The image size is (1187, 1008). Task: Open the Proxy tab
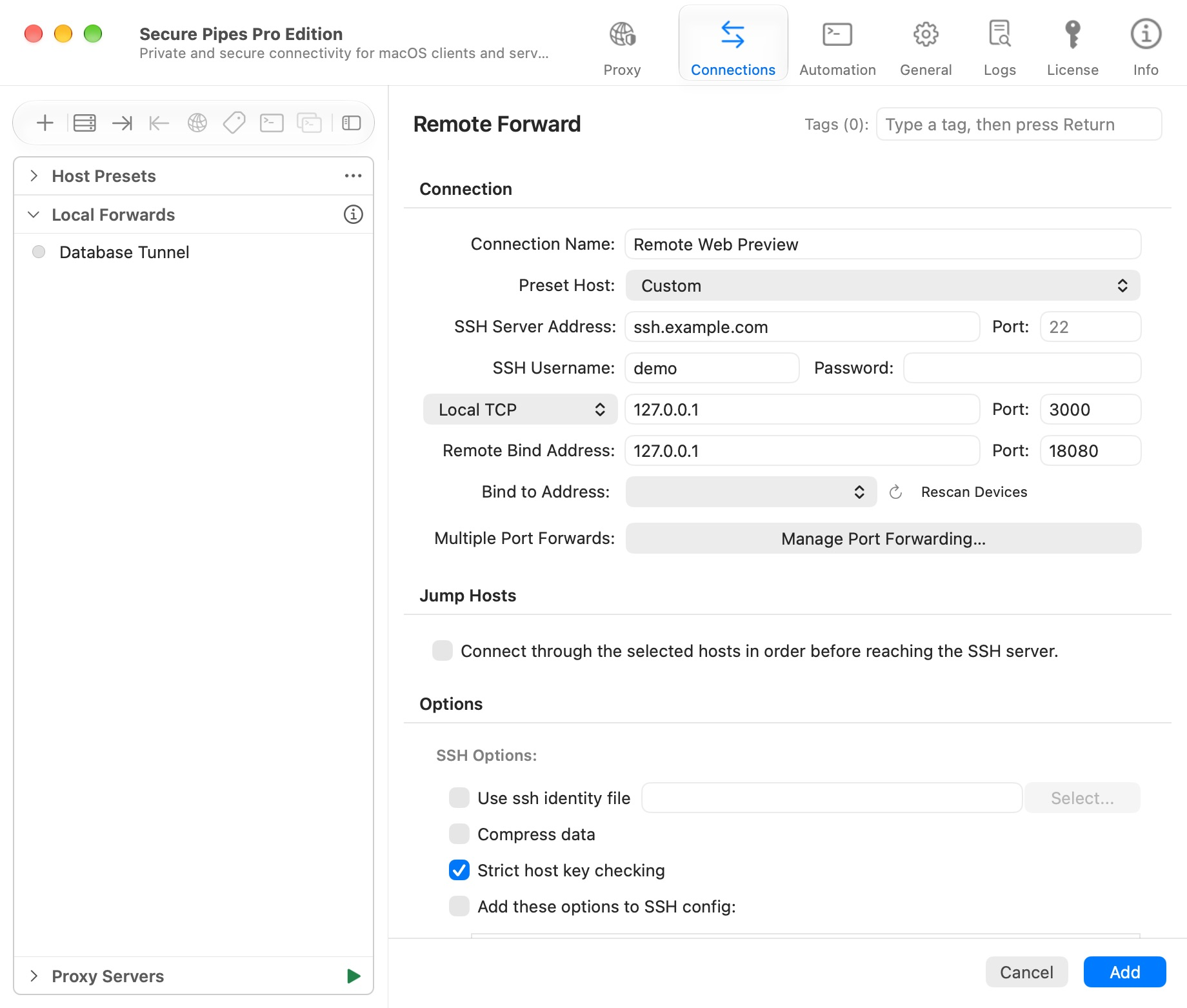(x=622, y=48)
